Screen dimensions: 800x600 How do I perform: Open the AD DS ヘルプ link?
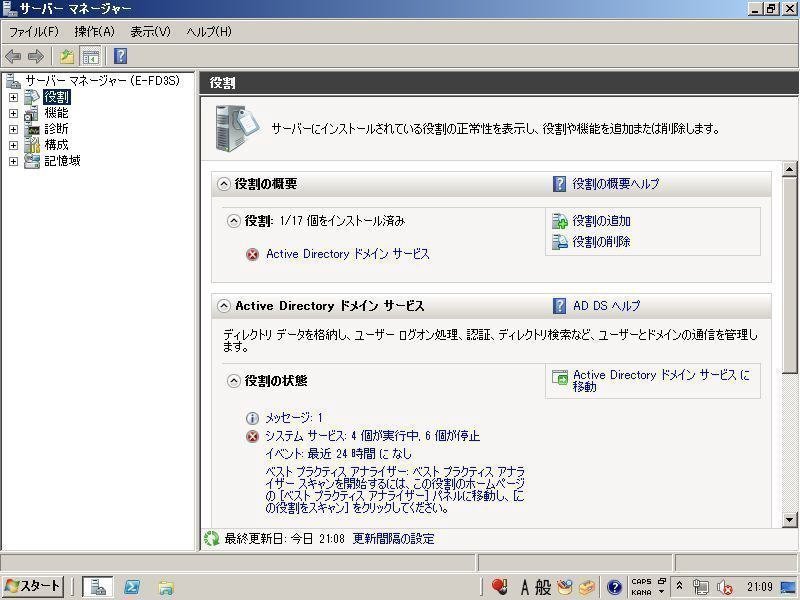[607, 306]
